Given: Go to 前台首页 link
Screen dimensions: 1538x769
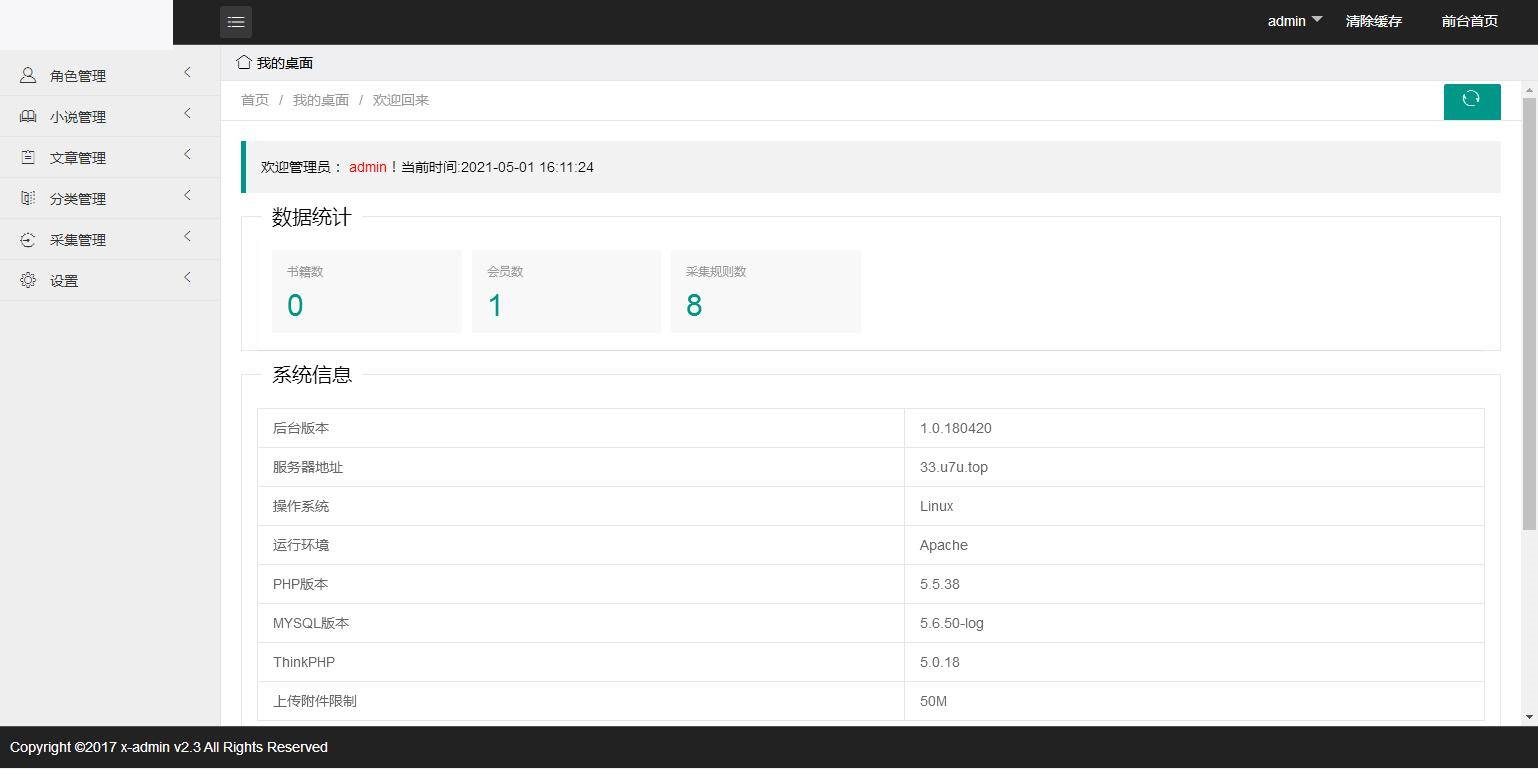Looking at the screenshot, I should click(x=1469, y=21).
